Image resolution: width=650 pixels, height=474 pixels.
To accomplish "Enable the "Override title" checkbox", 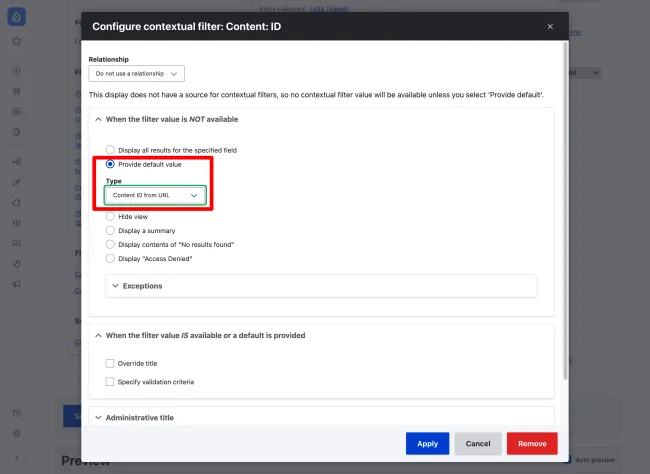I will pos(110,364).
